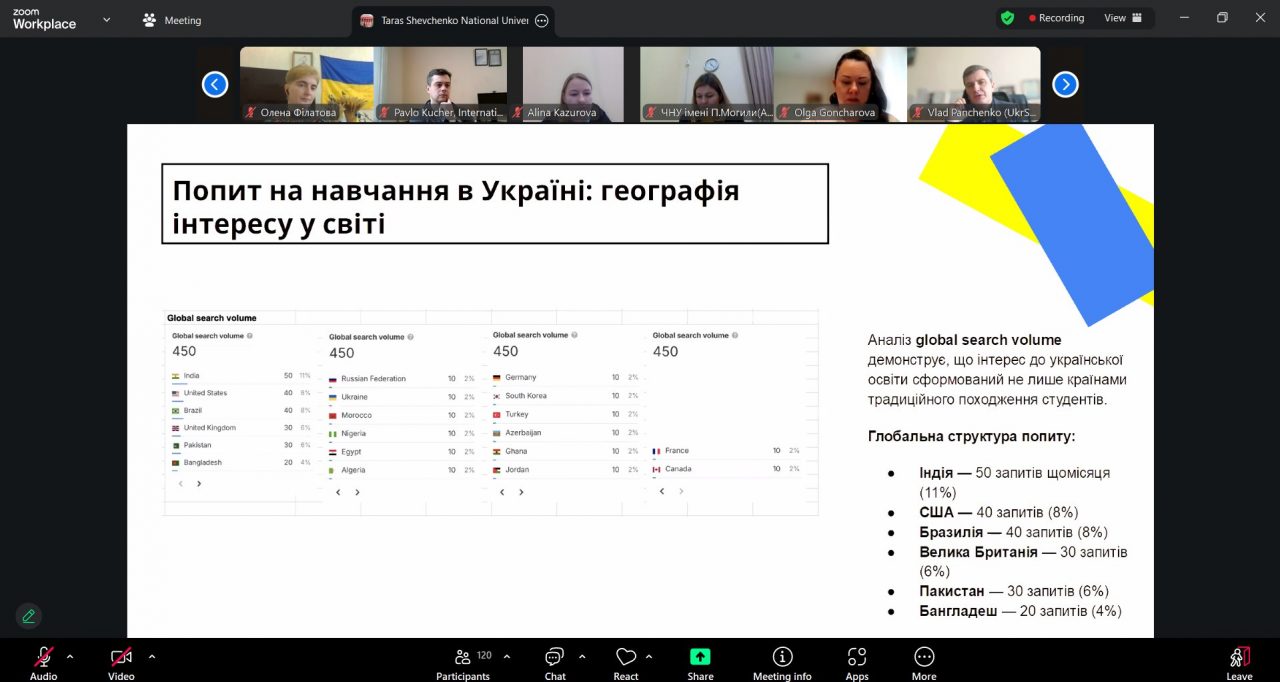
Task: Open the Participants panel
Action: pos(462,658)
